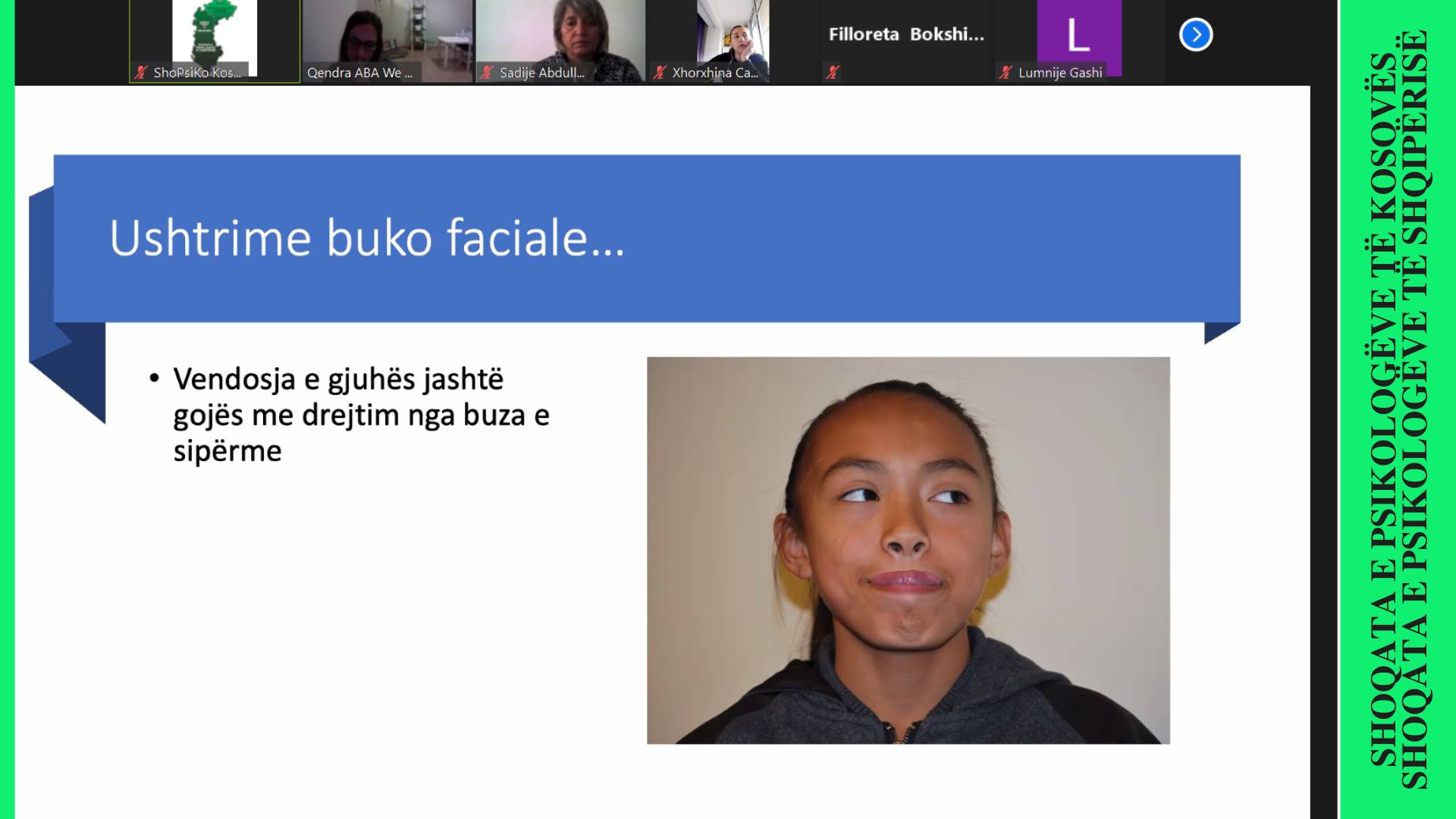Image resolution: width=1456 pixels, height=819 pixels.
Task: Select the Xhorxhina Ca... video thumbnail
Action: click(x=733, y=41)
